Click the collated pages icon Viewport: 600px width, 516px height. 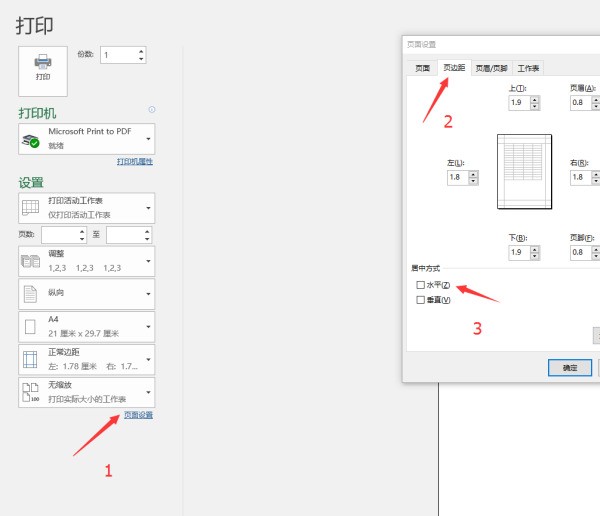click(31, 262)
